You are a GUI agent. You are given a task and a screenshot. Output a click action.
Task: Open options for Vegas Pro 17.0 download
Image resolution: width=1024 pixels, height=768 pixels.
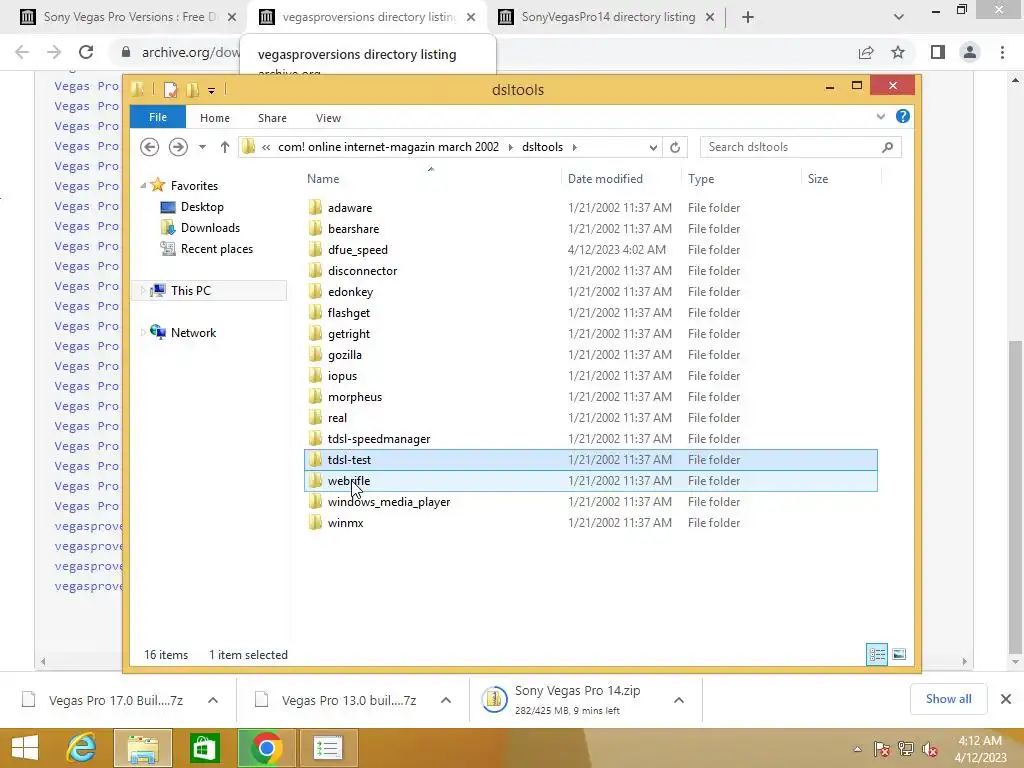[x=213, y=700]
